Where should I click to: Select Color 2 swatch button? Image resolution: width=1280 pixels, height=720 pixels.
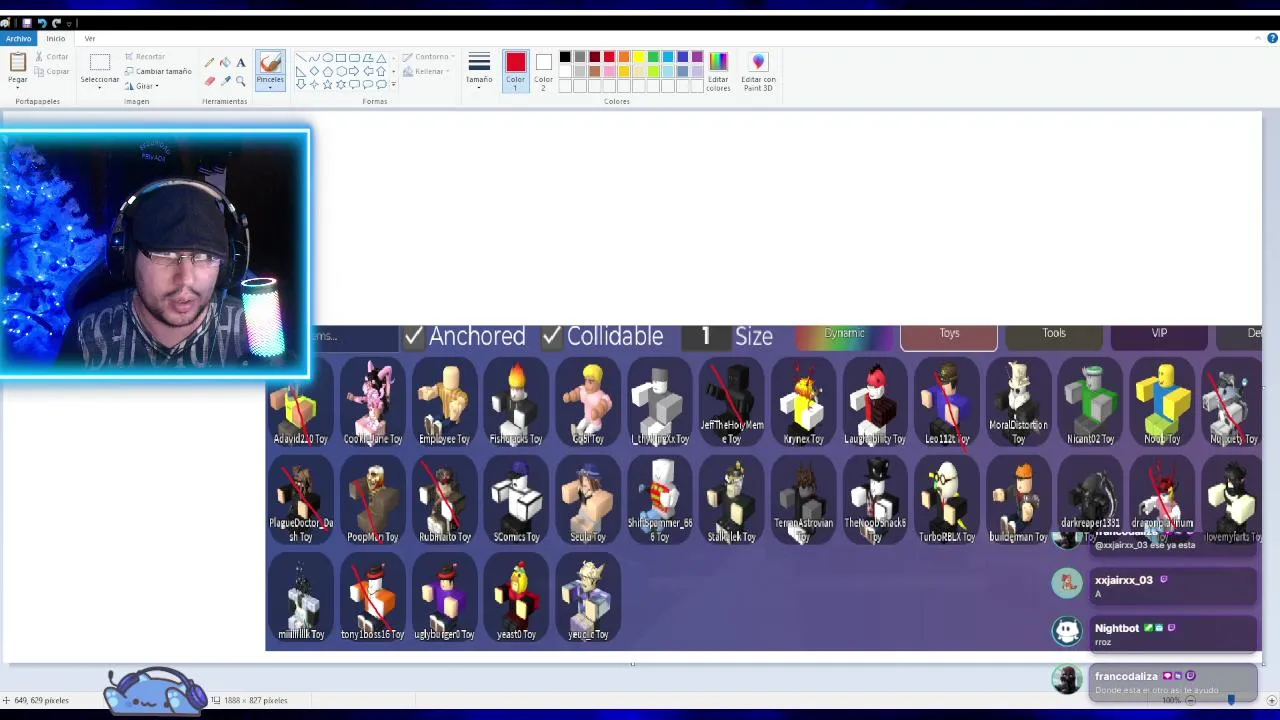pos(543,71)
